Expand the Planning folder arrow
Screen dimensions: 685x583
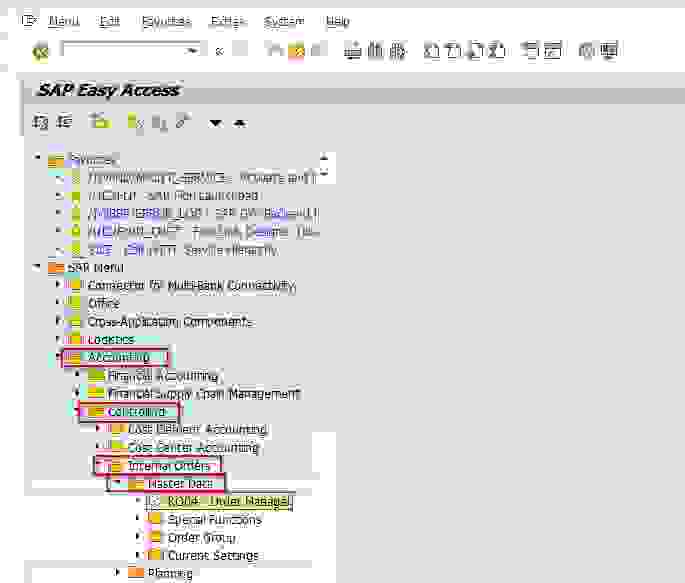pos(117,572)
